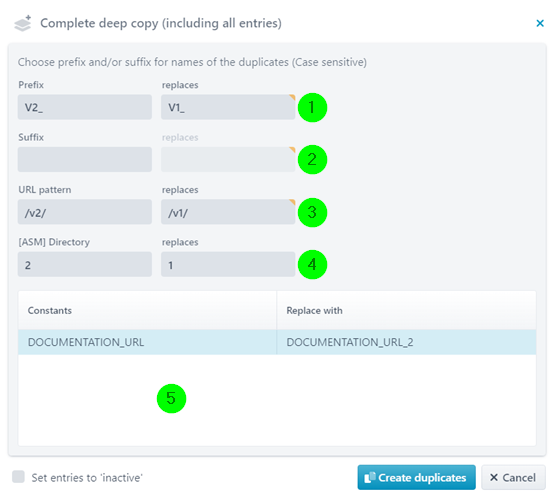Screen dimensions: 554x496
Task: Click orange corner marker on Suffix replaces field
Action: pyautogui.click(x=292, y=150)
